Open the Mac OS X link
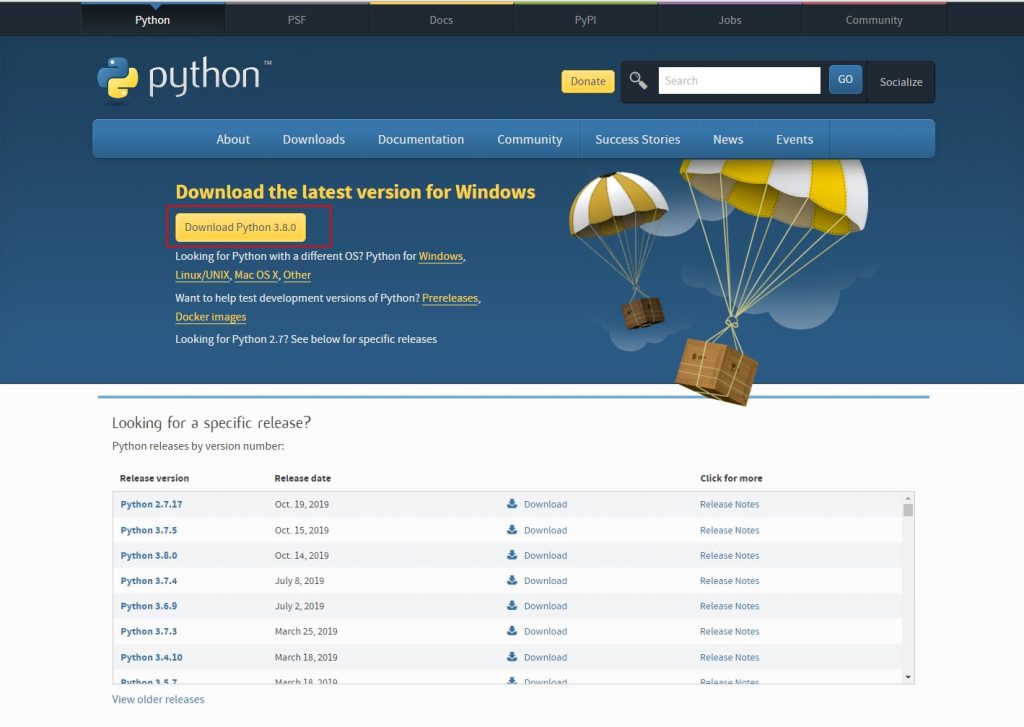 [256, 275]
